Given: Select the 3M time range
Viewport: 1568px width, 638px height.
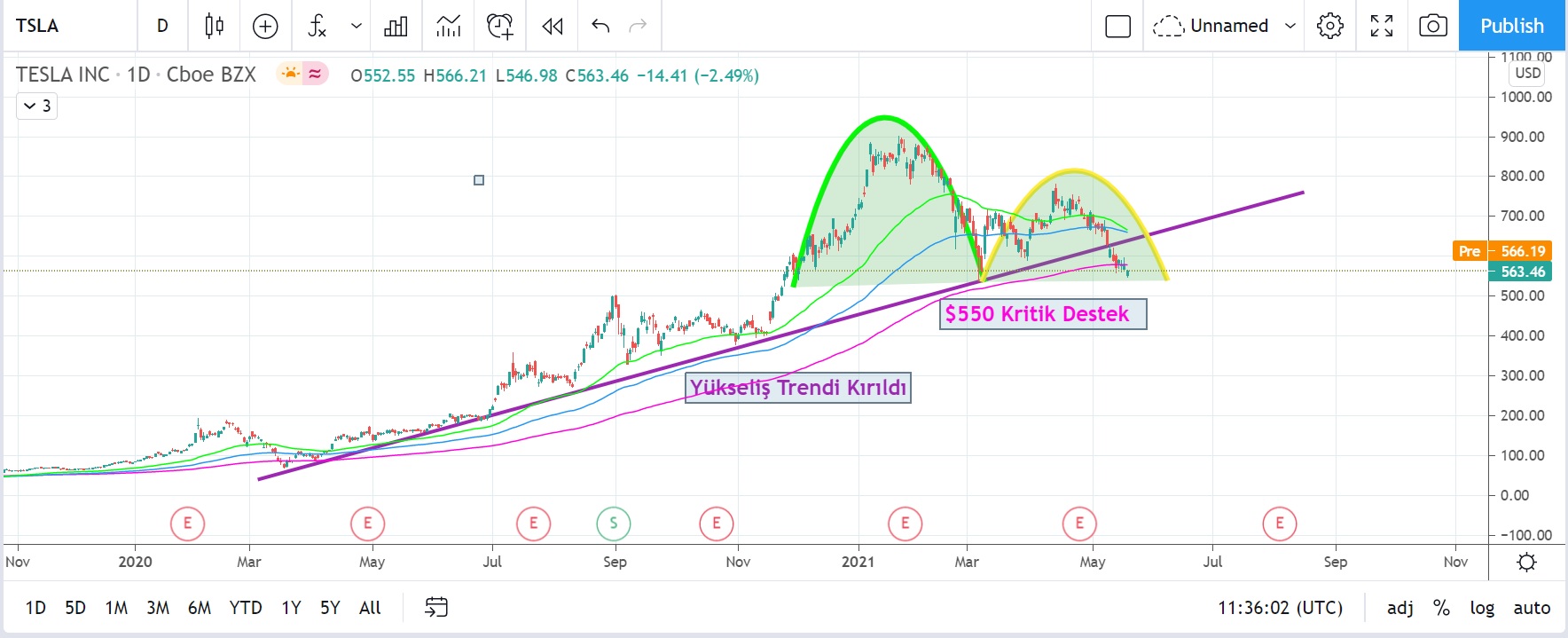Looking at the screenshot, I should coord(158,608).
